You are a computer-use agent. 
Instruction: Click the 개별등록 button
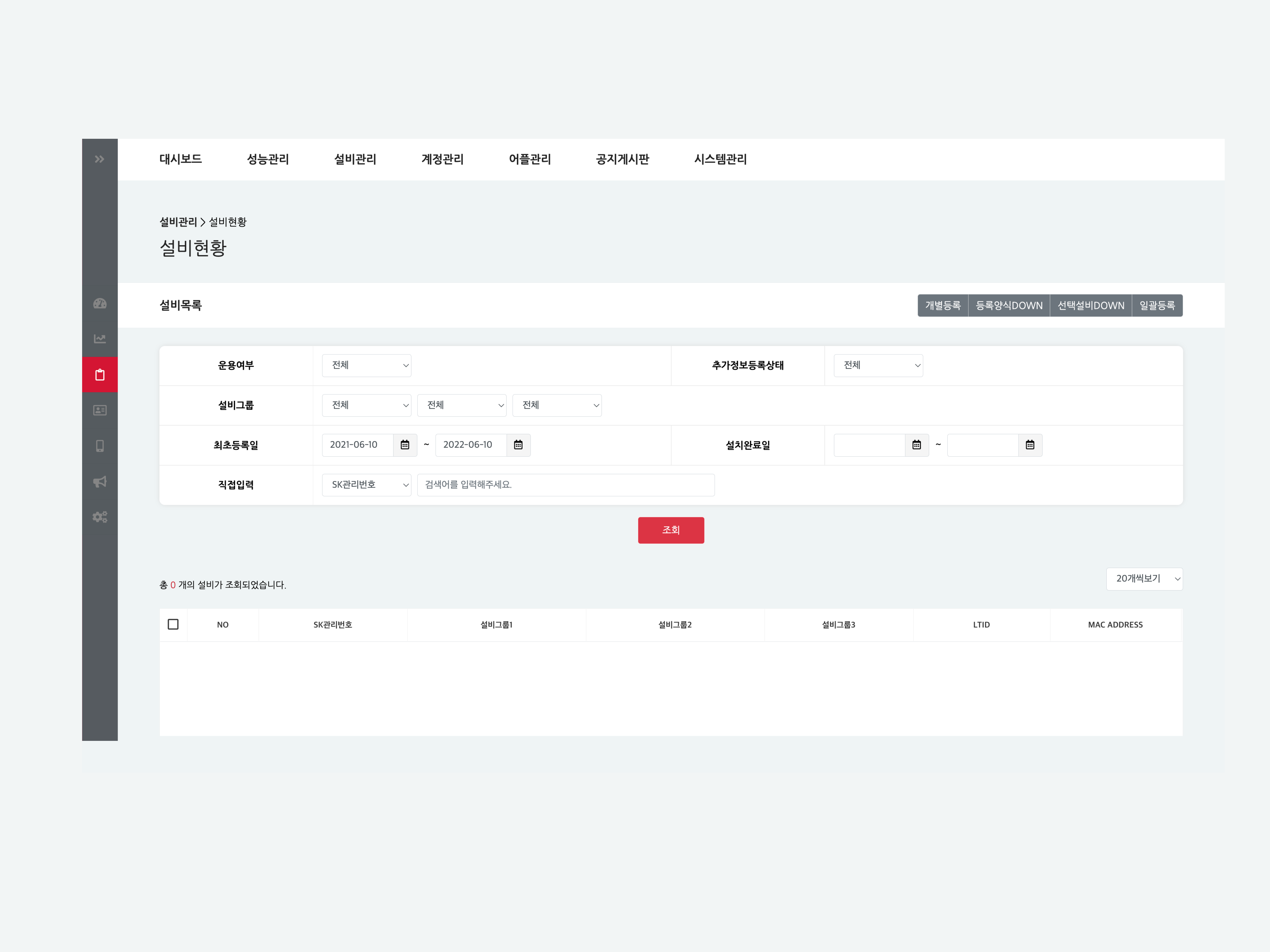[943, 305]
